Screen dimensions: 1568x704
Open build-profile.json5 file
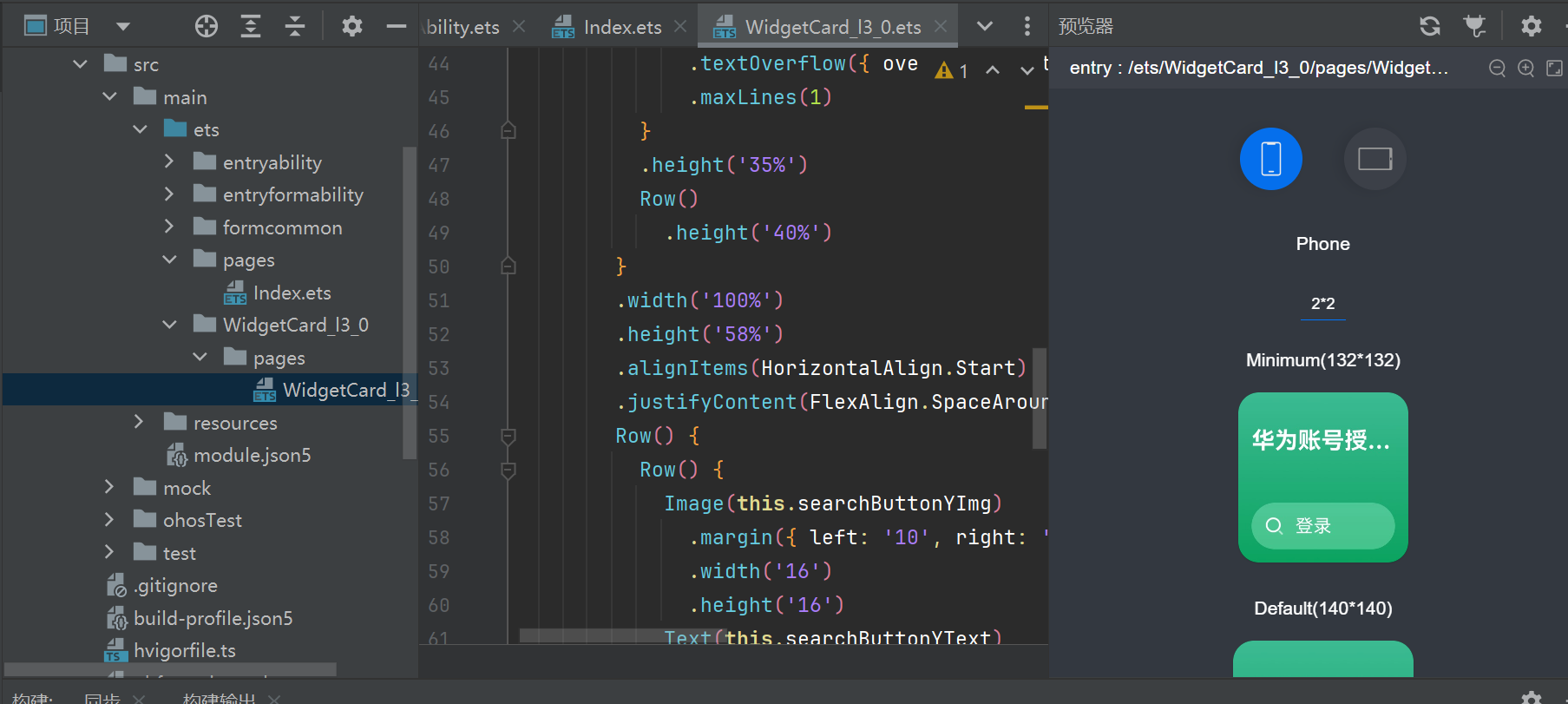pyautogui.click(x=200, y=618)
